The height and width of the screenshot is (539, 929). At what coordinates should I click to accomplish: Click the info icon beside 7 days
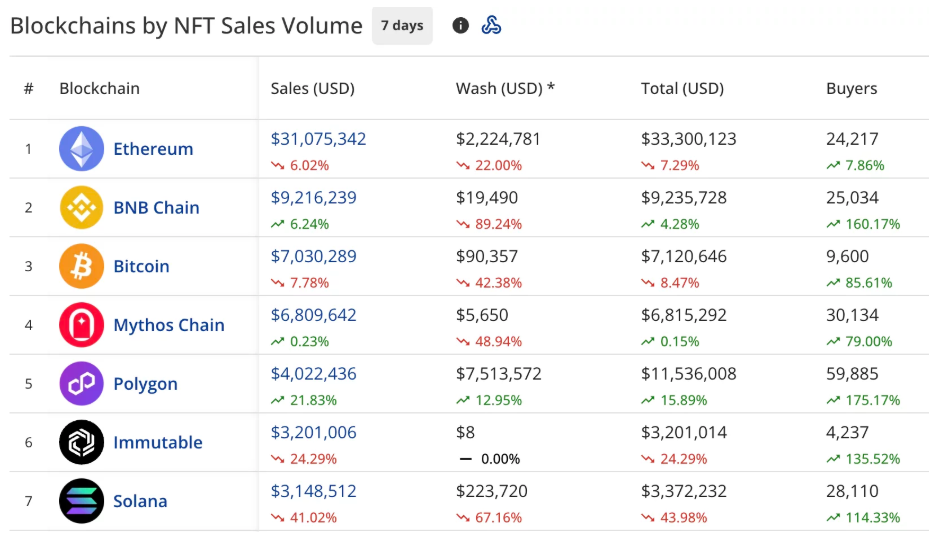click(x=460, y=26)
